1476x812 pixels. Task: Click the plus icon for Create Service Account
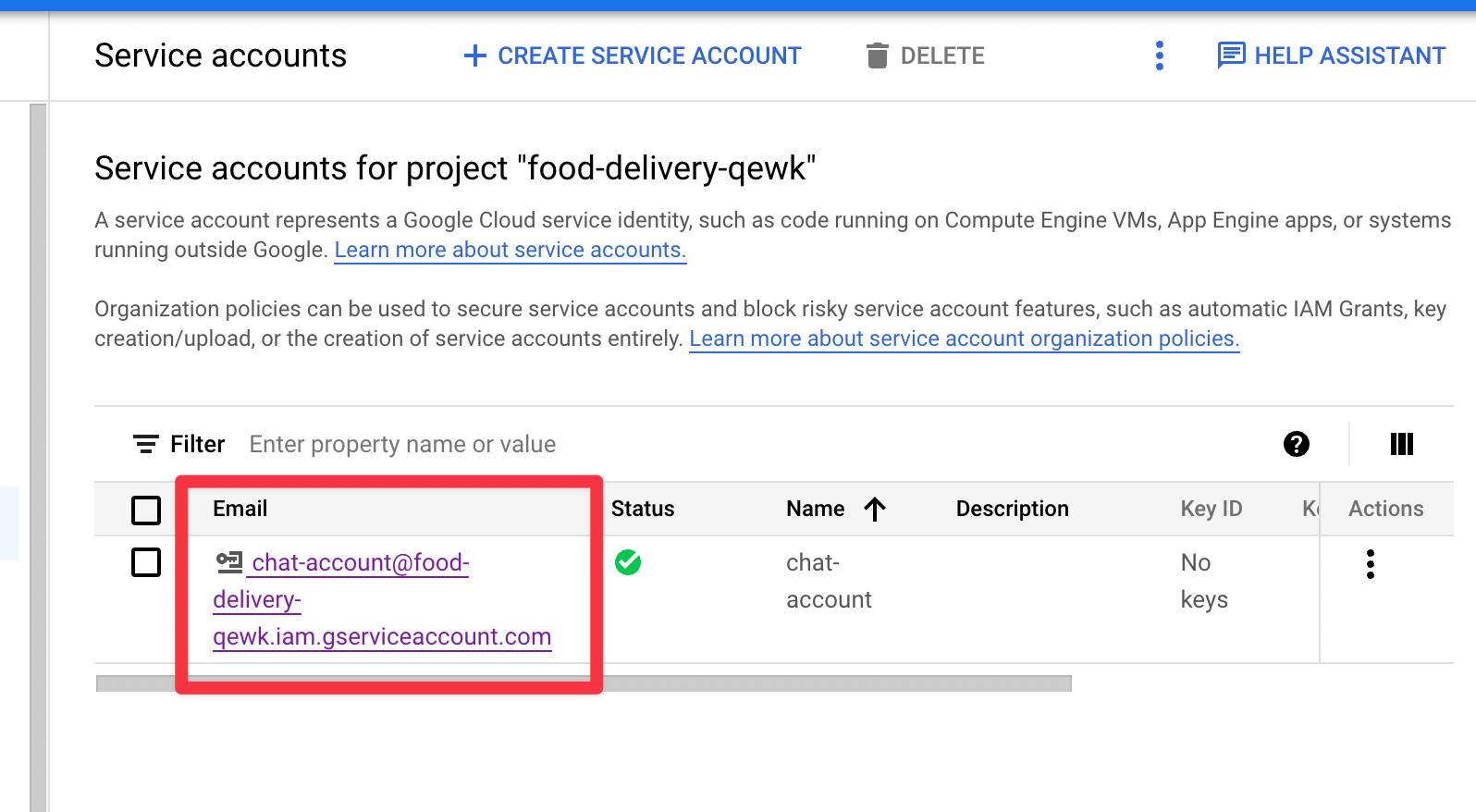coord(475,55)
